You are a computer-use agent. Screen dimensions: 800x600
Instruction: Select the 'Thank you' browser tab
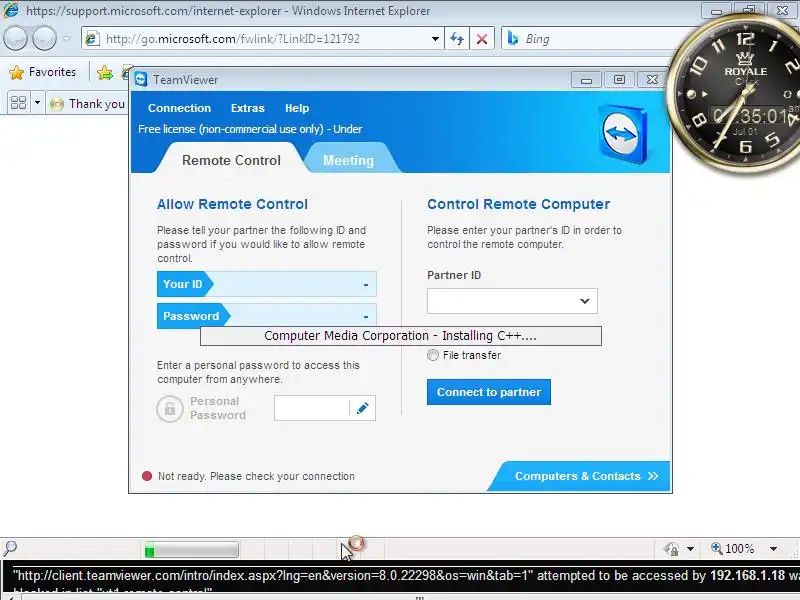click(88, 104)
